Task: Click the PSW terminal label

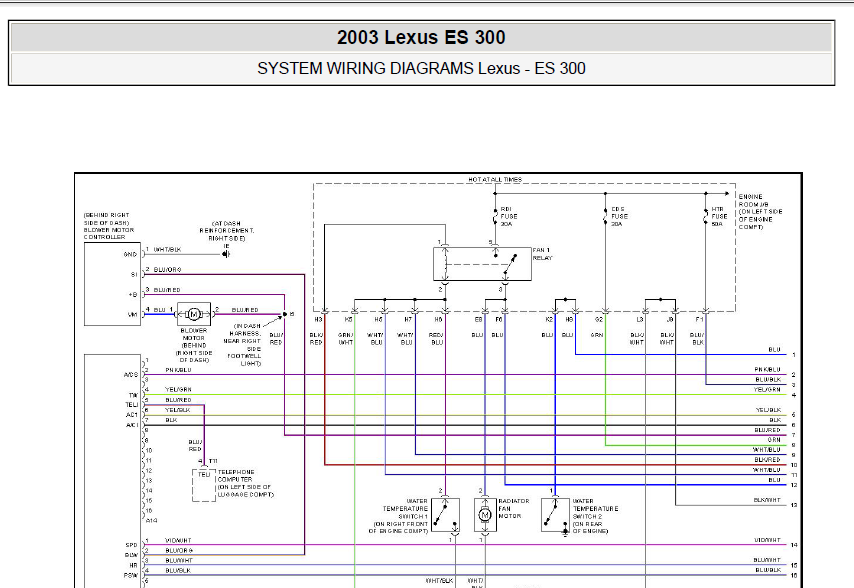Action: tap(131, 575)
